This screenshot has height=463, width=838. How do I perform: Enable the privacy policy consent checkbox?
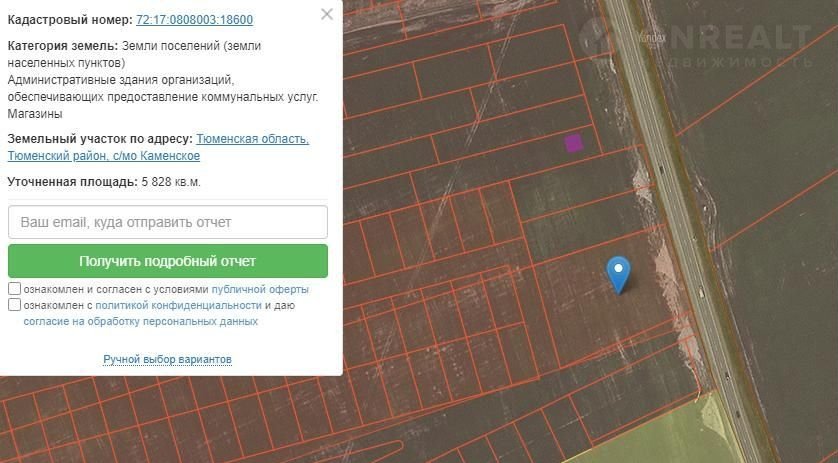point(14,305)
